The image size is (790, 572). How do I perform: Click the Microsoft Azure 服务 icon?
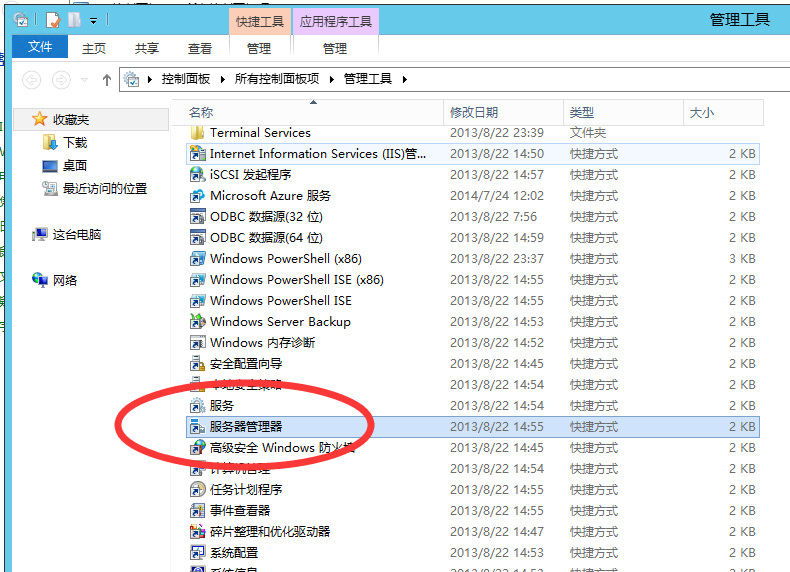click(x=197, y=196)
